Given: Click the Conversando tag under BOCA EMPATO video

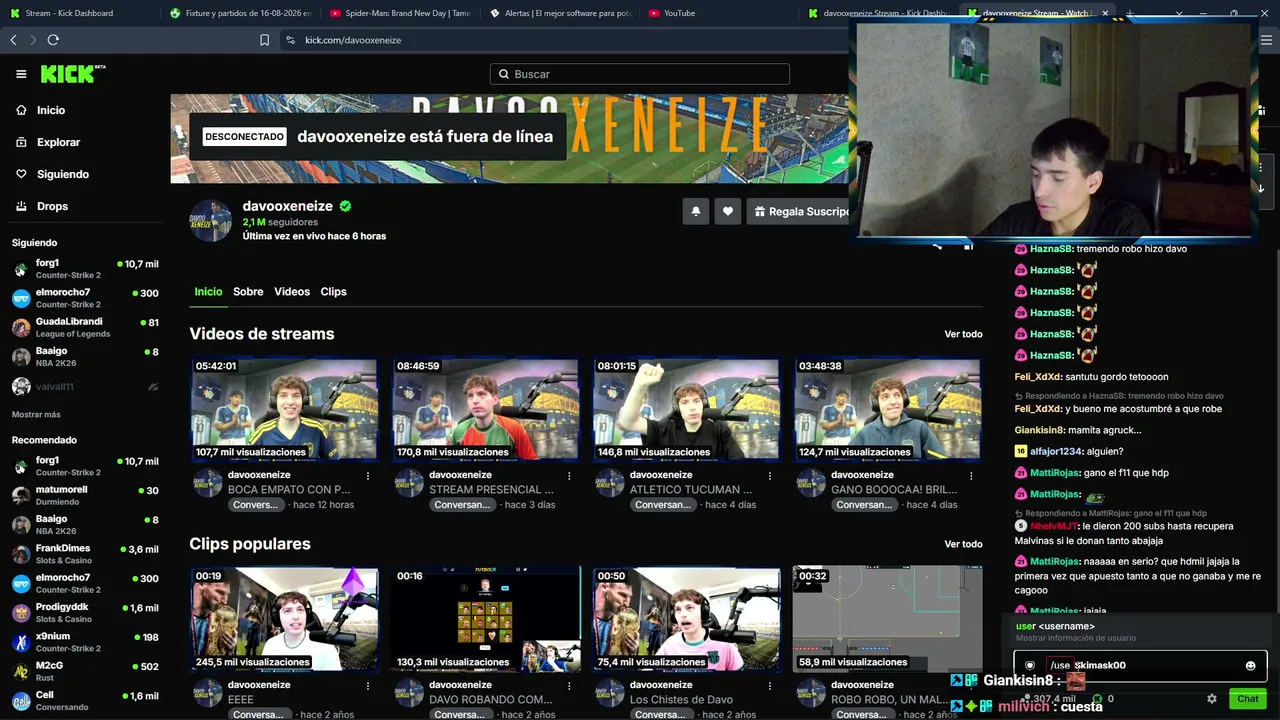Looking at the screenshot, I should tap(256, 505).
